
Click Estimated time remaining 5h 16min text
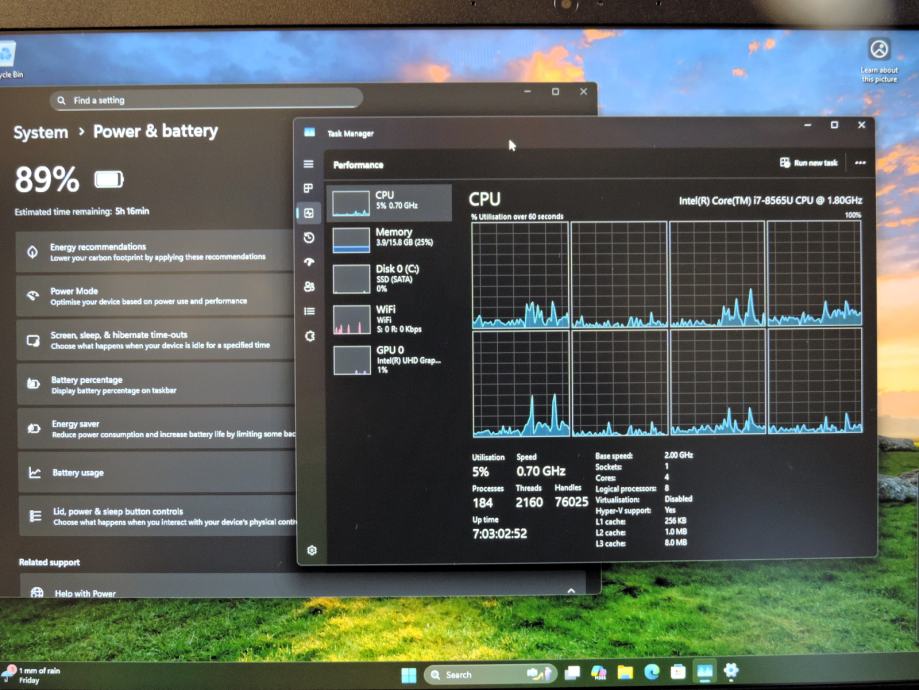point(81,212)
